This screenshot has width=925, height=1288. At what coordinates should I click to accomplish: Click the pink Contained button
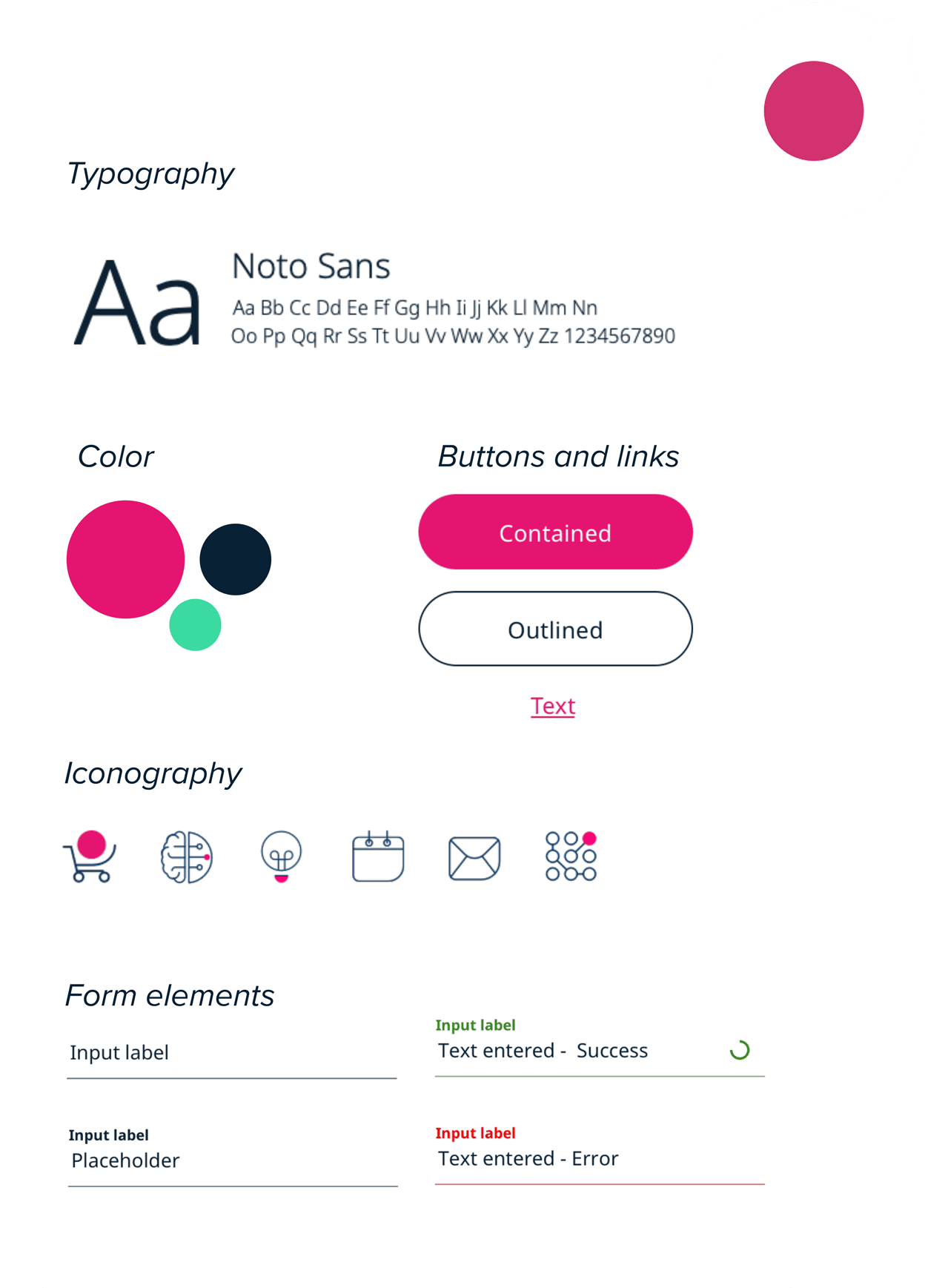pyautogui.click(x=555, y=532)
